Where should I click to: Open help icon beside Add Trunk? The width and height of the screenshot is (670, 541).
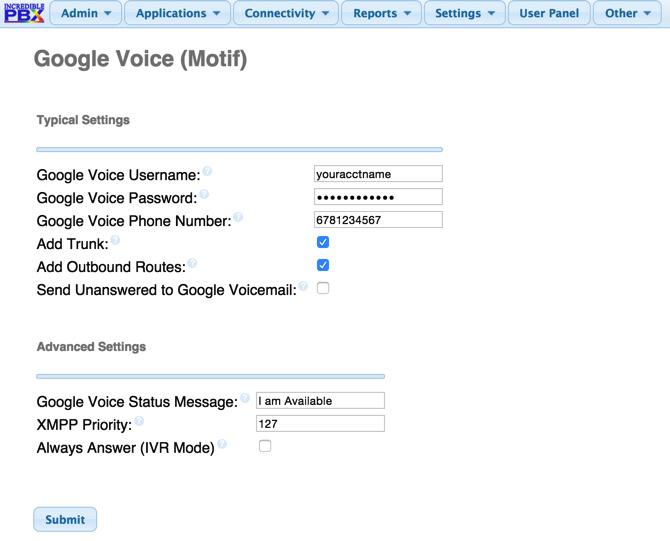(x=115, y=240)
